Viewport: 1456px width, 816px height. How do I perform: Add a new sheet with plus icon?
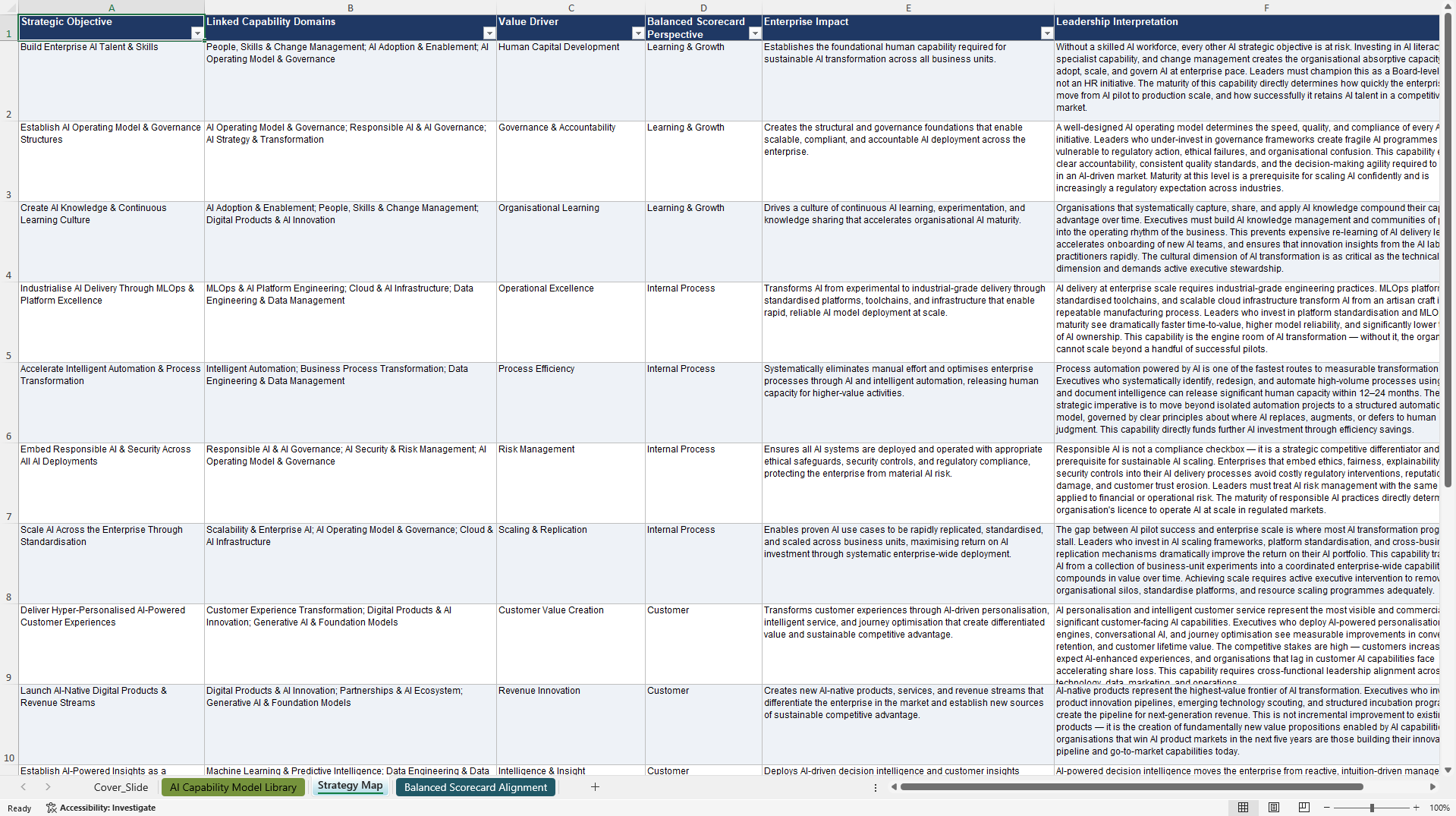coord(595,787)
